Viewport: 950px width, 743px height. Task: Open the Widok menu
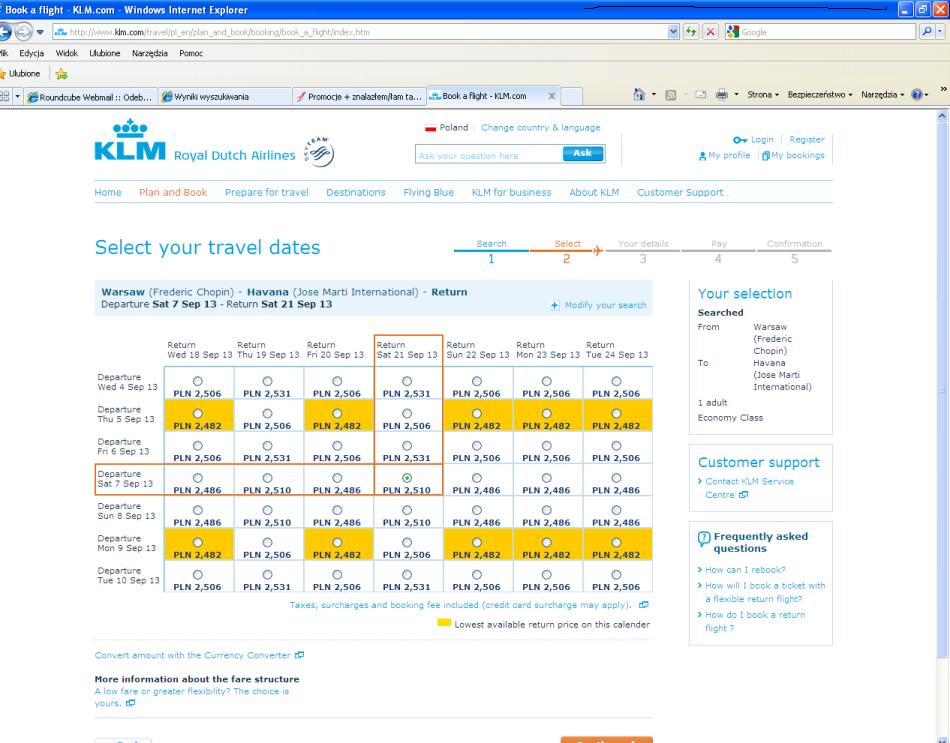67,53
